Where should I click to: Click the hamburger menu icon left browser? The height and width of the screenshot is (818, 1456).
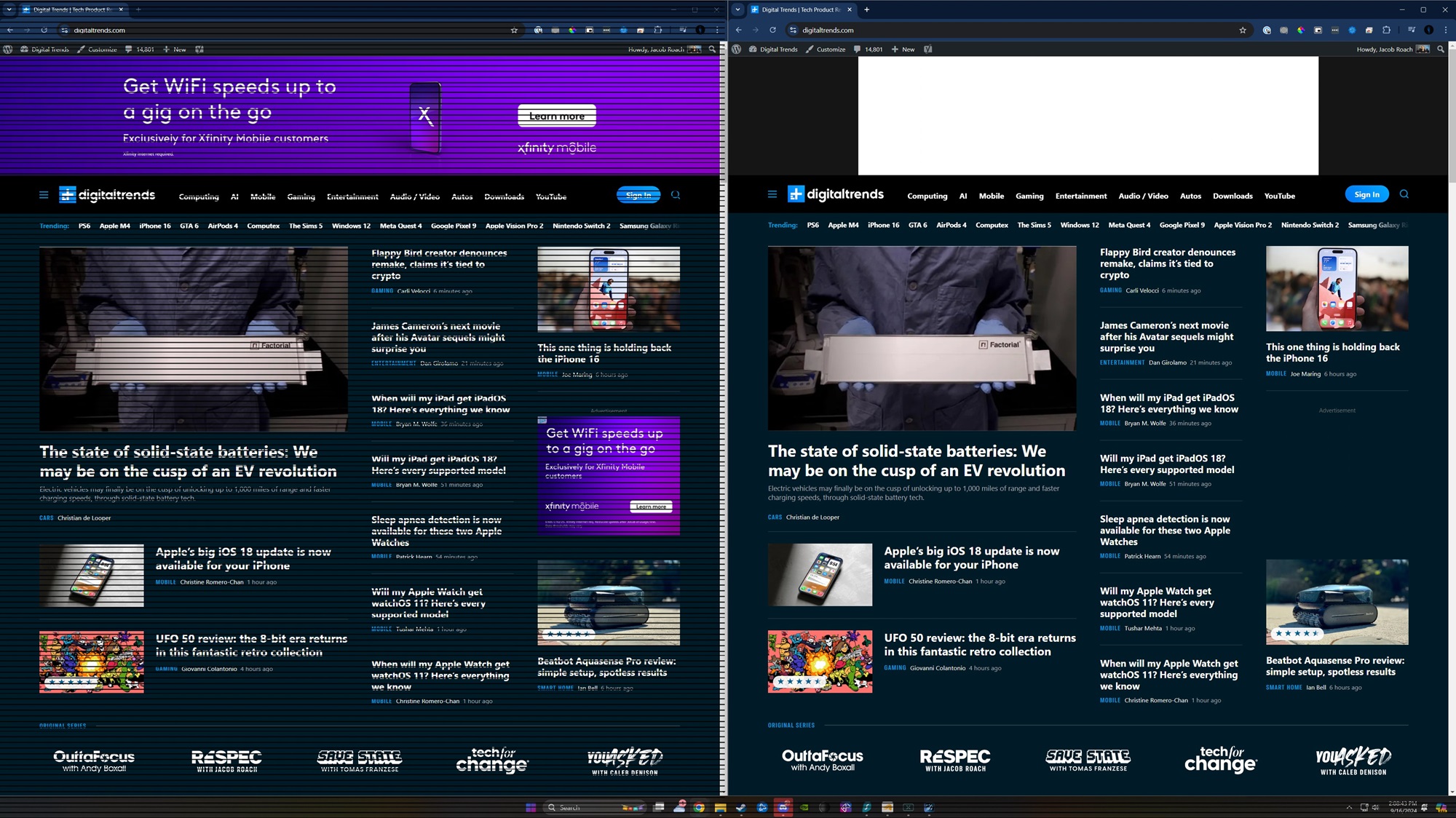(41, 195)
